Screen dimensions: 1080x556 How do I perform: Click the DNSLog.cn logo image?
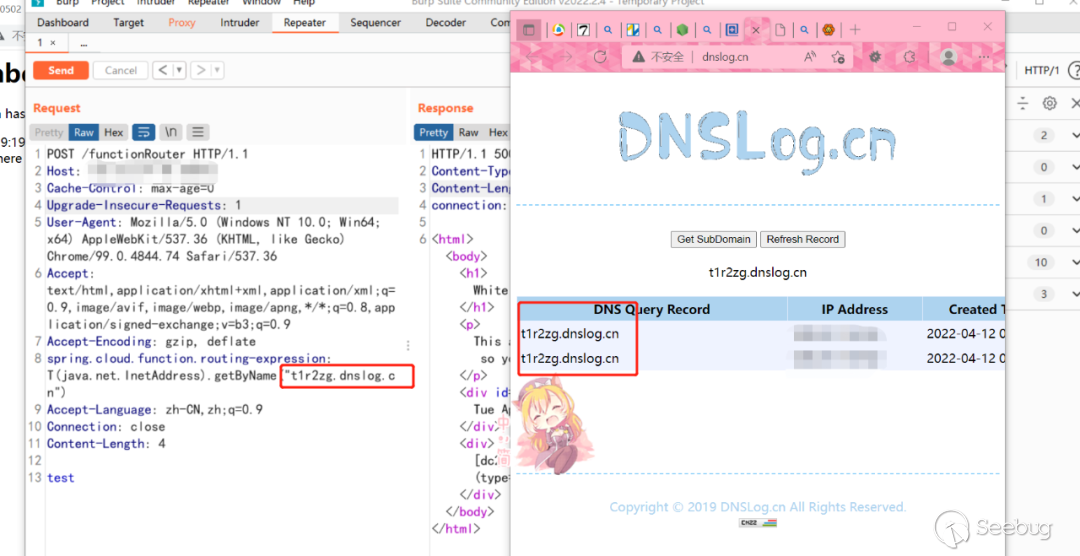click(x=757, y=142)
